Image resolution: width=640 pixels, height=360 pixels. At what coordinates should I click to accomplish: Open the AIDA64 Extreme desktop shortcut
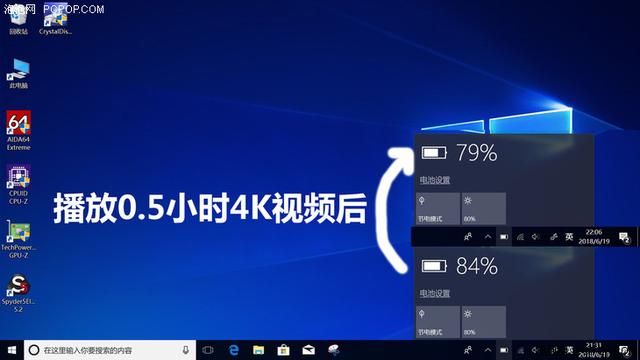click(x=18, y=131)
